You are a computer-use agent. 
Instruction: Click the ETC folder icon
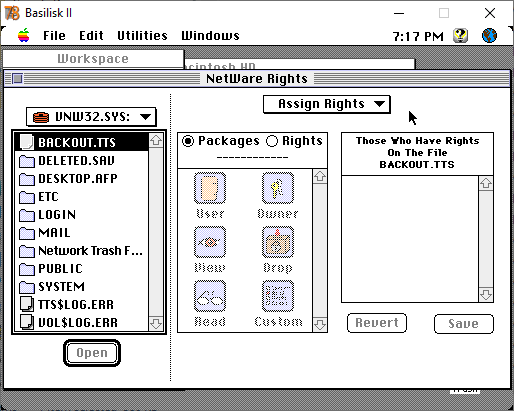pos(27,197)
